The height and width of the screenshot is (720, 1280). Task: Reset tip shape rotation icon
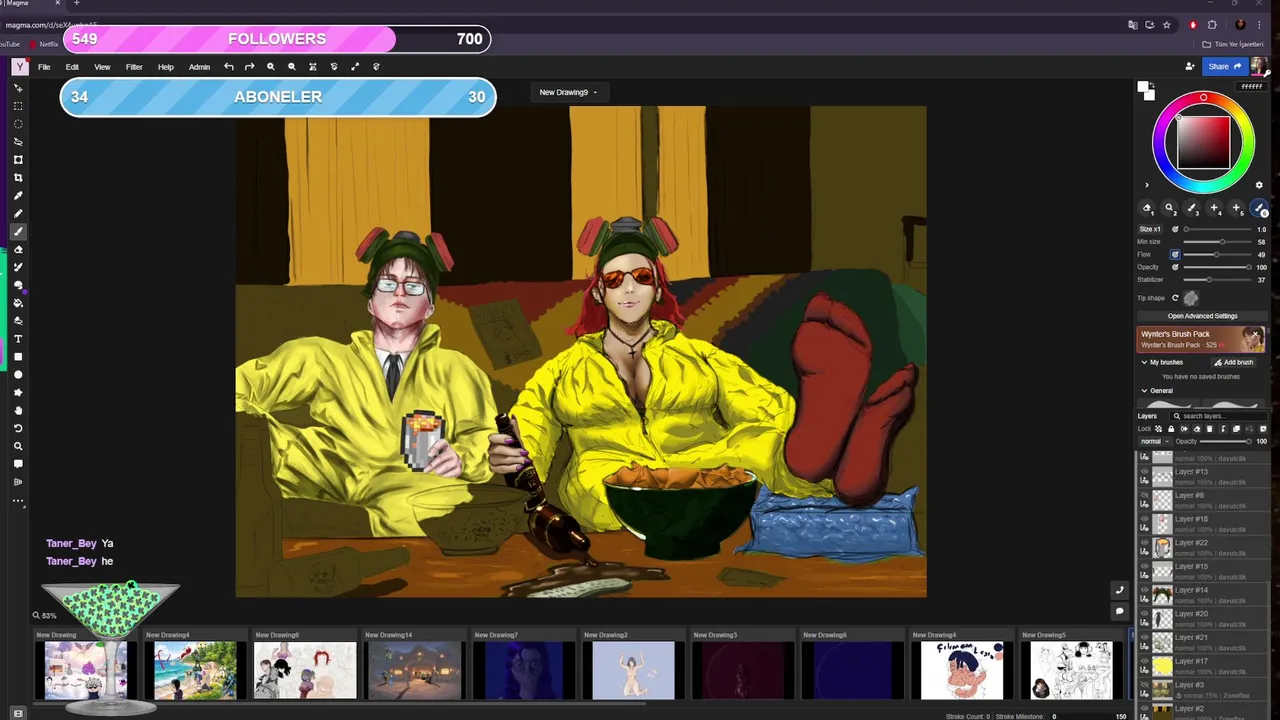tap(1175, 298)
